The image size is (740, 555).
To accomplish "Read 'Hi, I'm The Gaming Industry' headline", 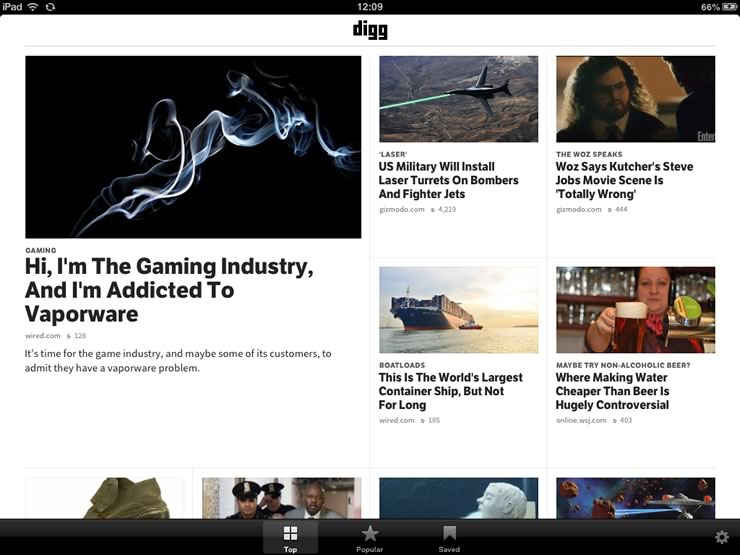I will coord(169,291).
